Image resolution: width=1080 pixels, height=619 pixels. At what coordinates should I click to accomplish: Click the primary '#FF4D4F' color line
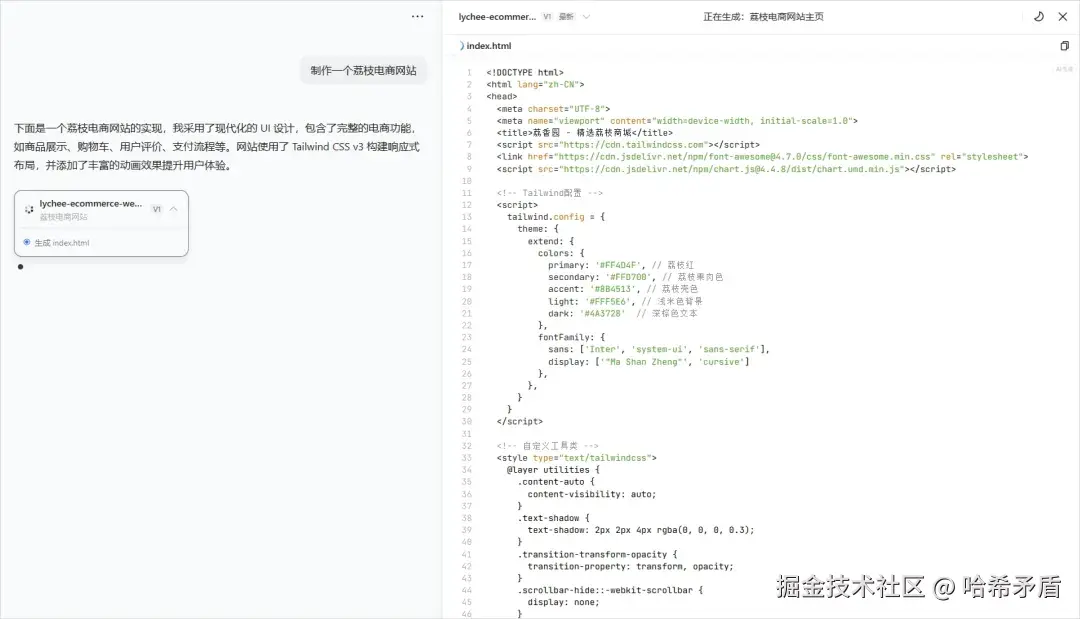pyautogui.click(x=621, y=265)
